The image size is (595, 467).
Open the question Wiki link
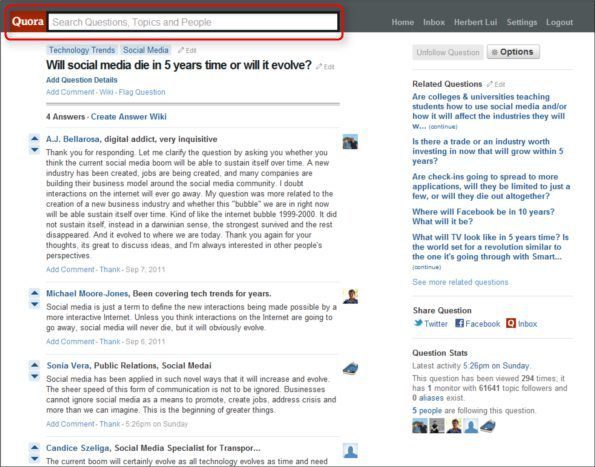tap(106, 92)
